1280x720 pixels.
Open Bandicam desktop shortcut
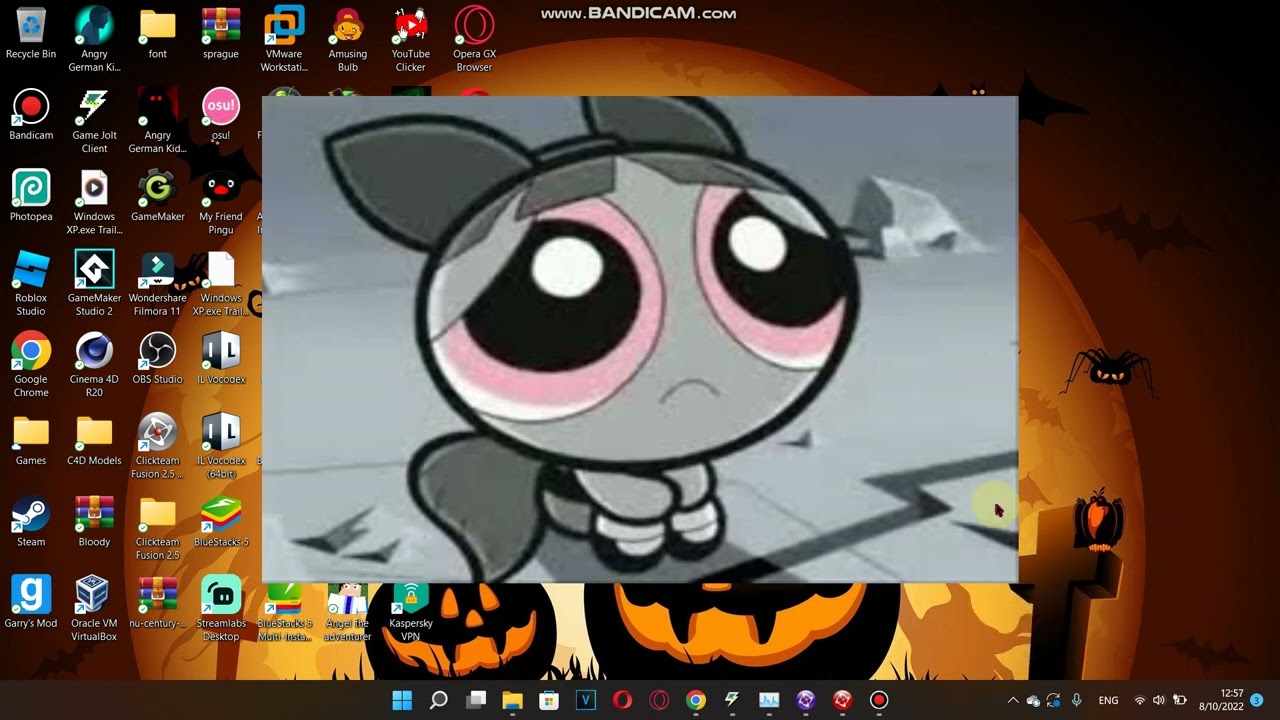31,114
